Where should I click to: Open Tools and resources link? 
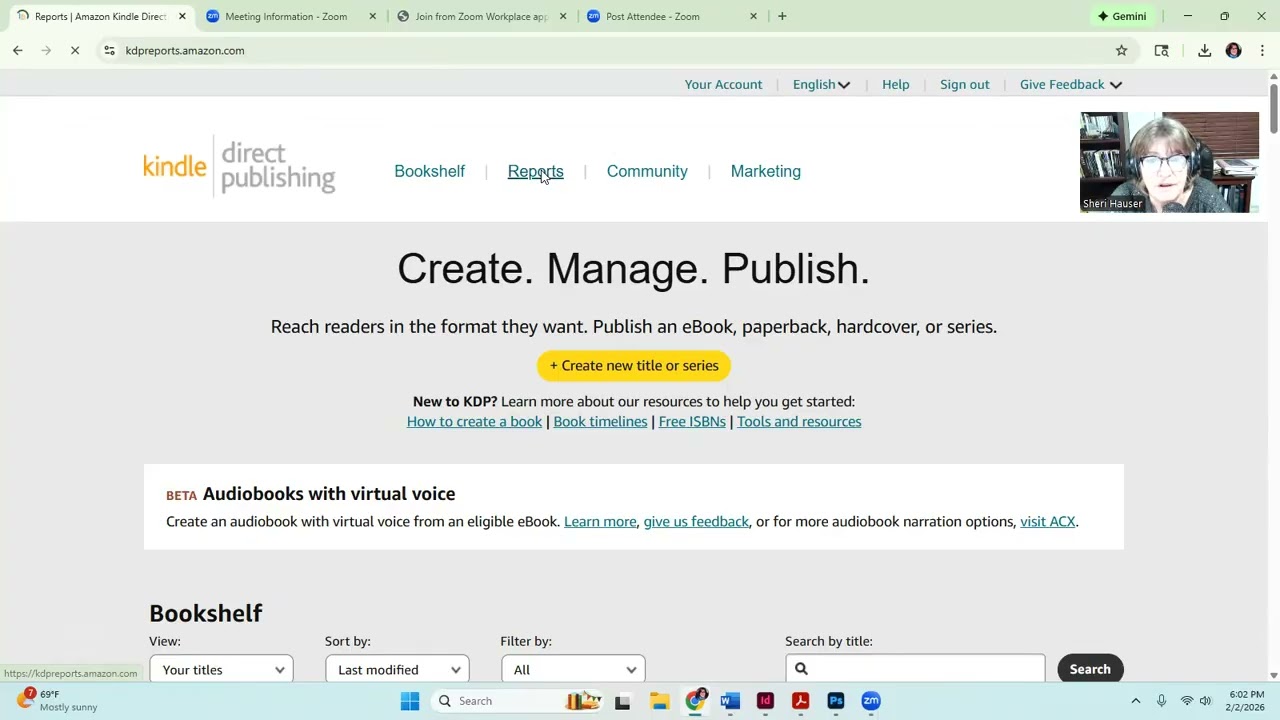(x=799, y=421)
